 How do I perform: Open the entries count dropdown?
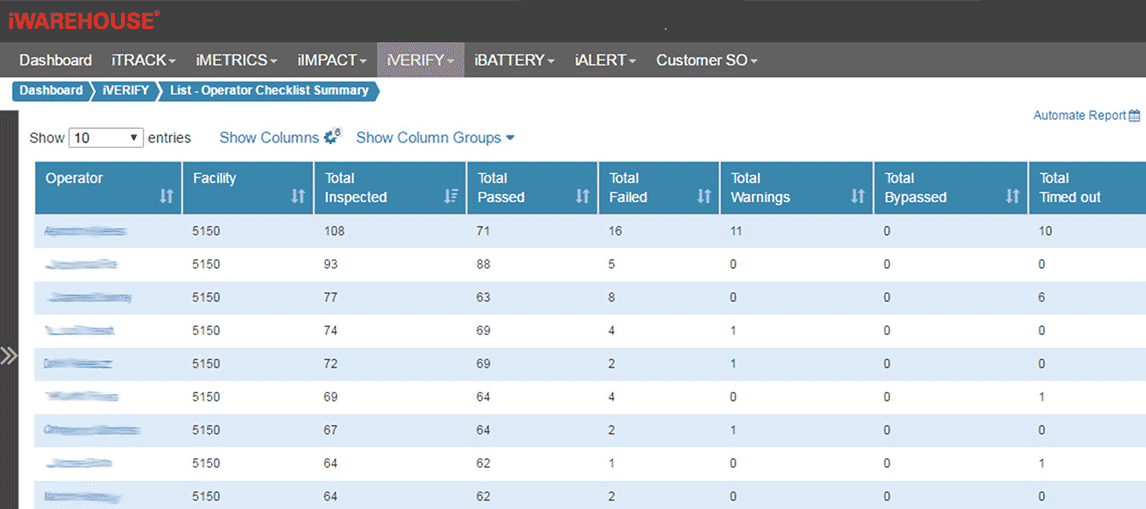106,138
